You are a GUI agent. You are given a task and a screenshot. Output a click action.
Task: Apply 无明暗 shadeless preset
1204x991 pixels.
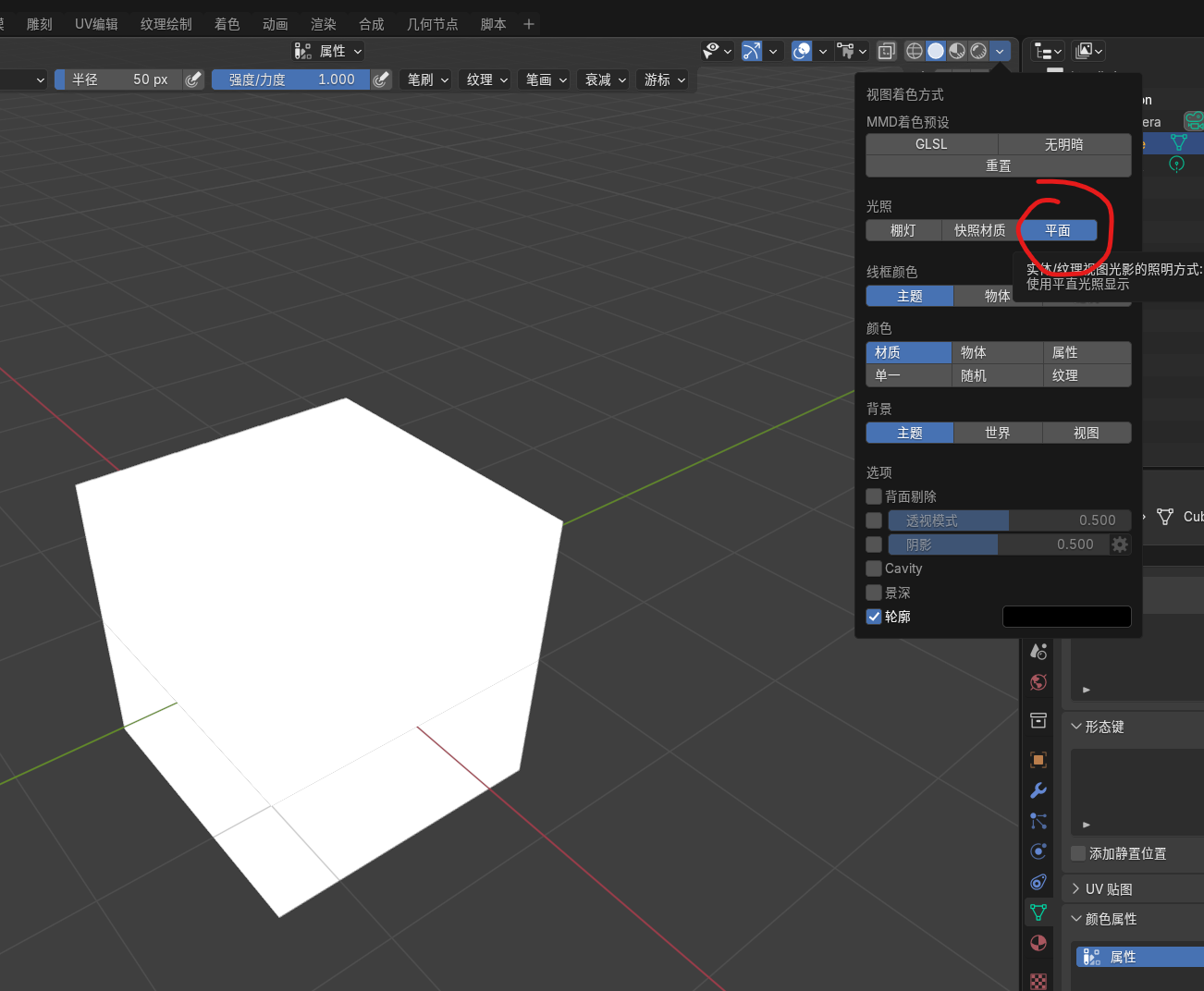1064,144
